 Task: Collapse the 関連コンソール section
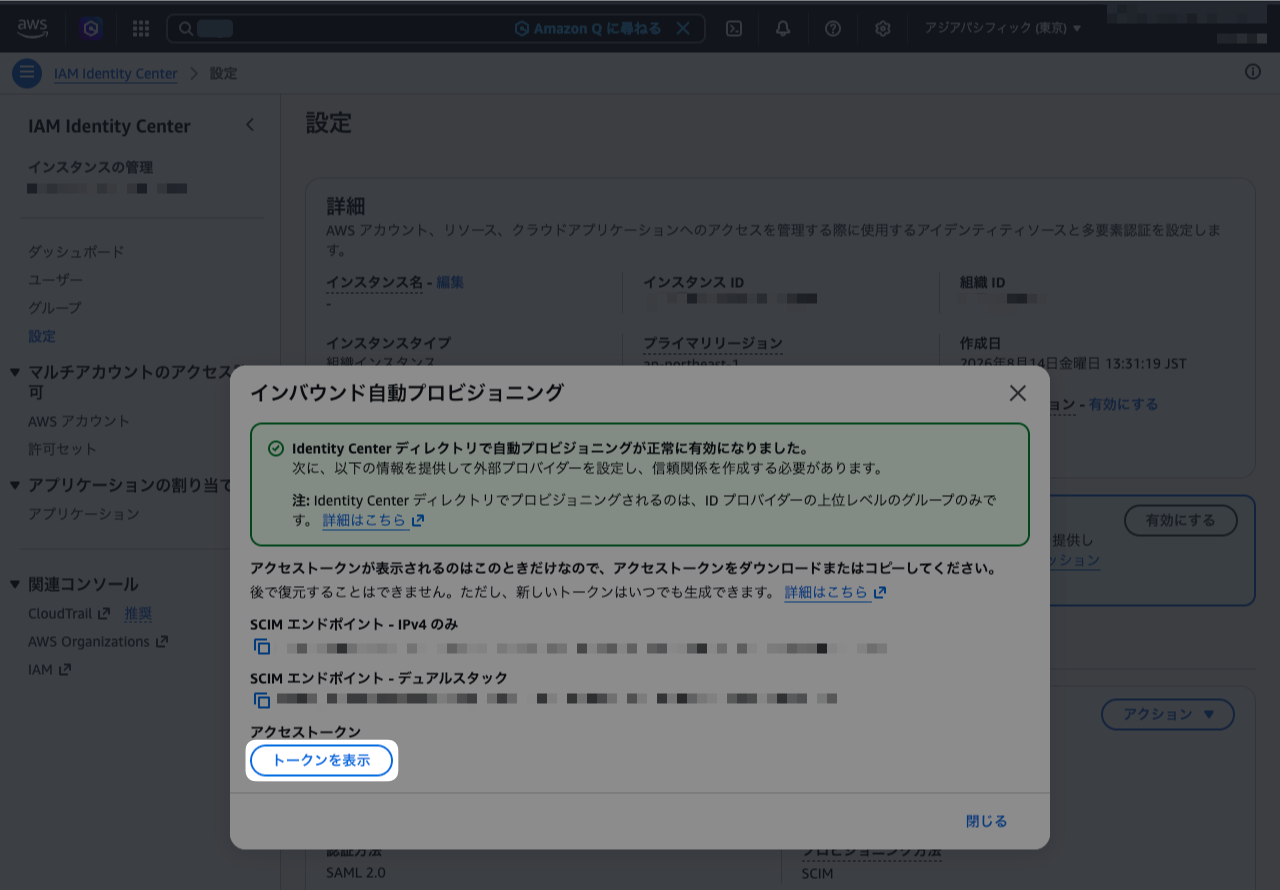tap(15, 584)
